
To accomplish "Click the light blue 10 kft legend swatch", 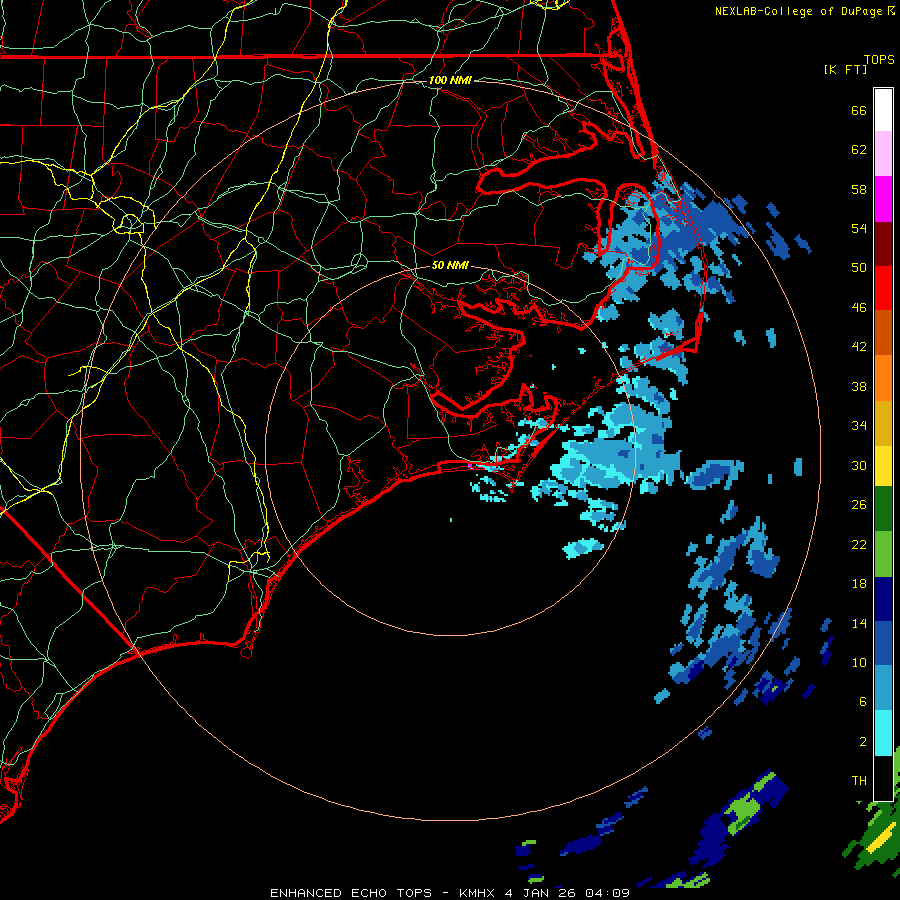I will click(x=883, y=688).
